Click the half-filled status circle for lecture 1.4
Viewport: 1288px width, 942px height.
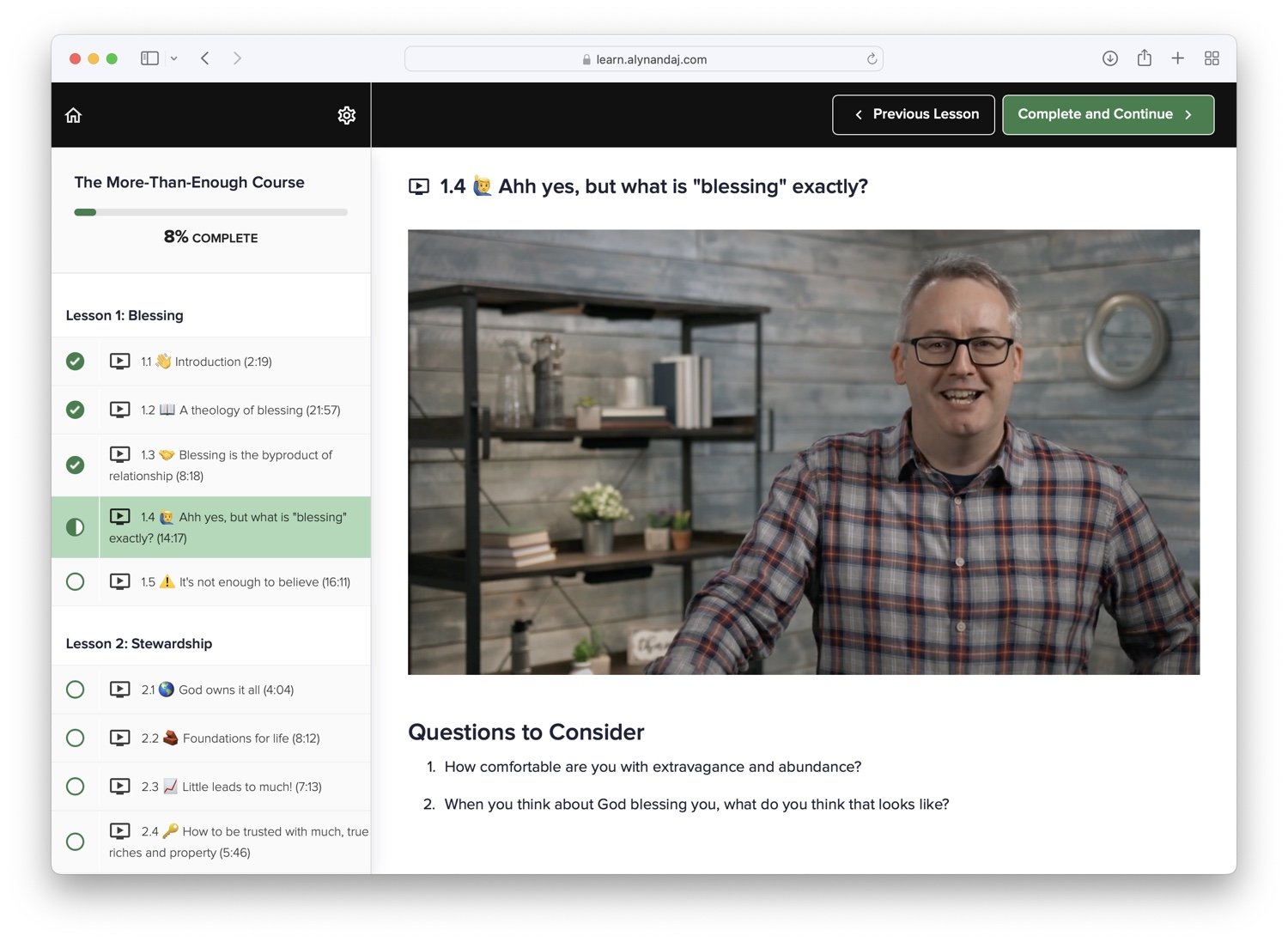[76, 527]
